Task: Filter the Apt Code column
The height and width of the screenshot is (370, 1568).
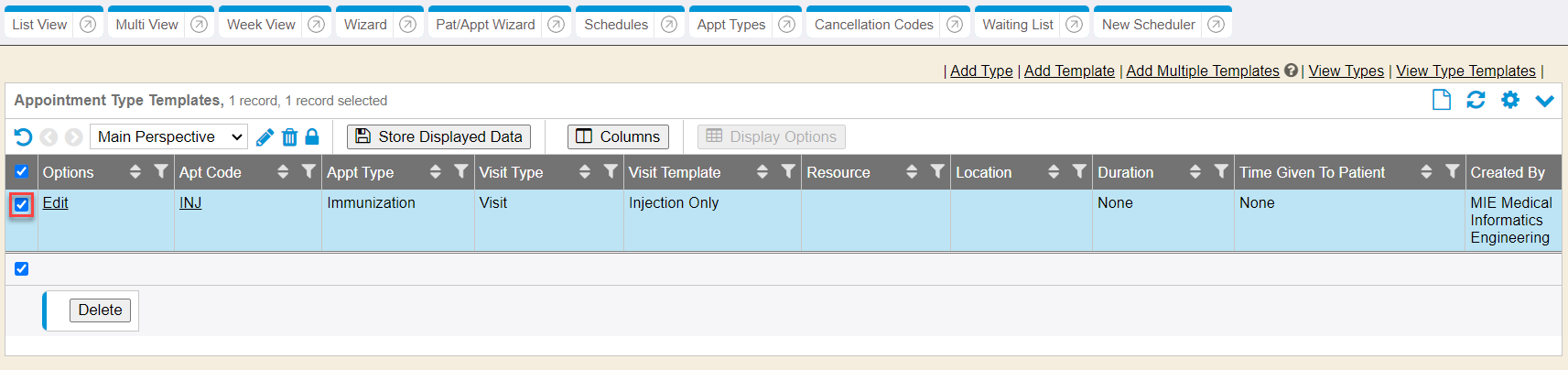Action: coord(308,171)
